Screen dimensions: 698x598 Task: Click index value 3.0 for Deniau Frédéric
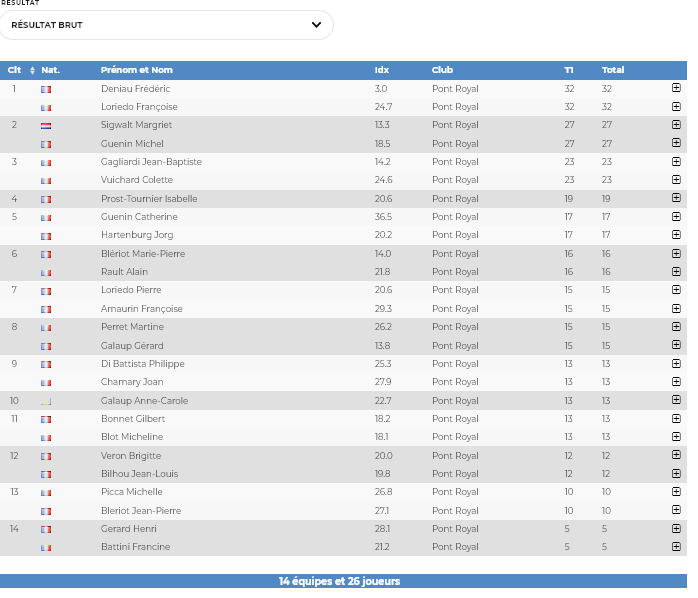[x=381, y=89]
